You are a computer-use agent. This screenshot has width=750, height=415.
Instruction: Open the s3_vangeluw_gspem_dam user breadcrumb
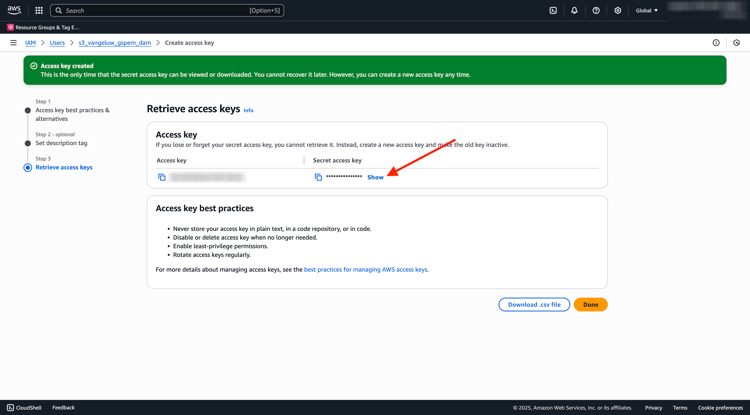pyautogui.click(x=115, y=43)
